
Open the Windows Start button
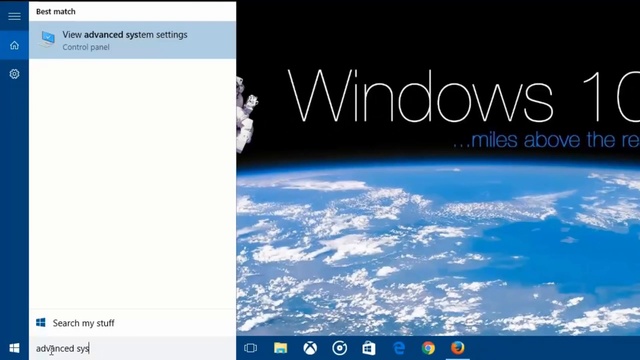pyautogui.click(x=14, y=348)
